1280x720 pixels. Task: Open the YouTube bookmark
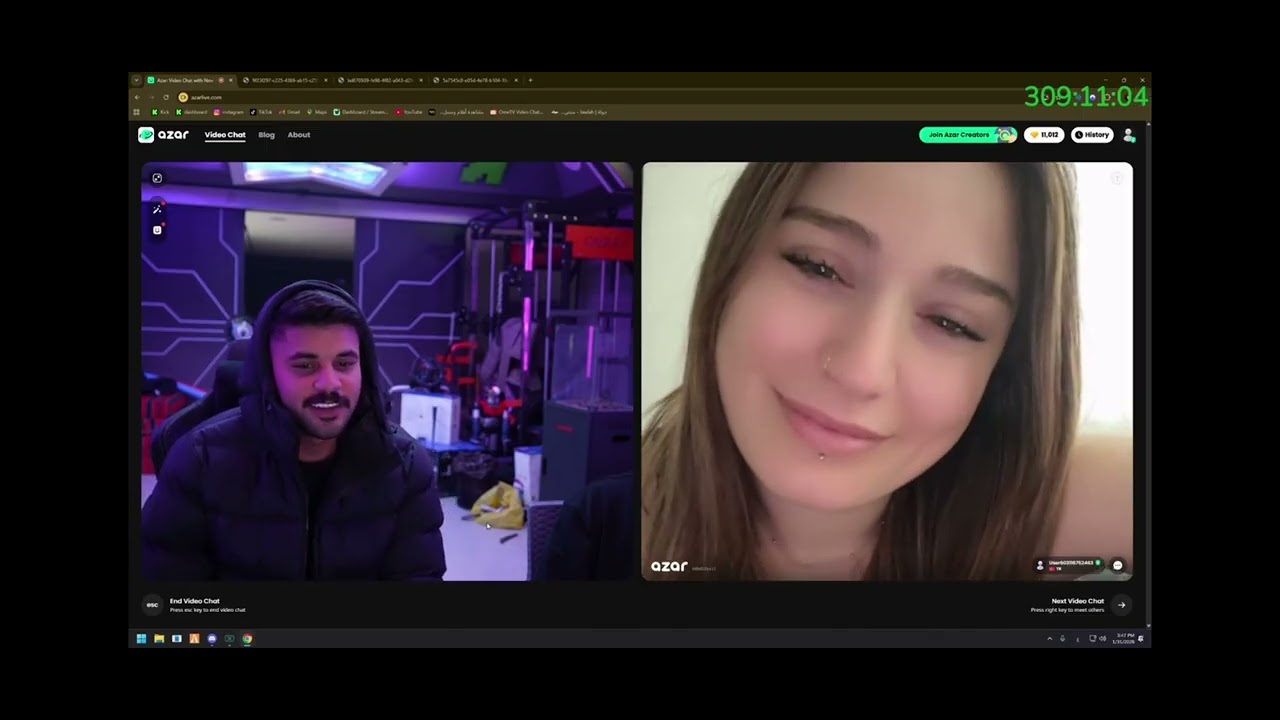(x=409, y=112)
